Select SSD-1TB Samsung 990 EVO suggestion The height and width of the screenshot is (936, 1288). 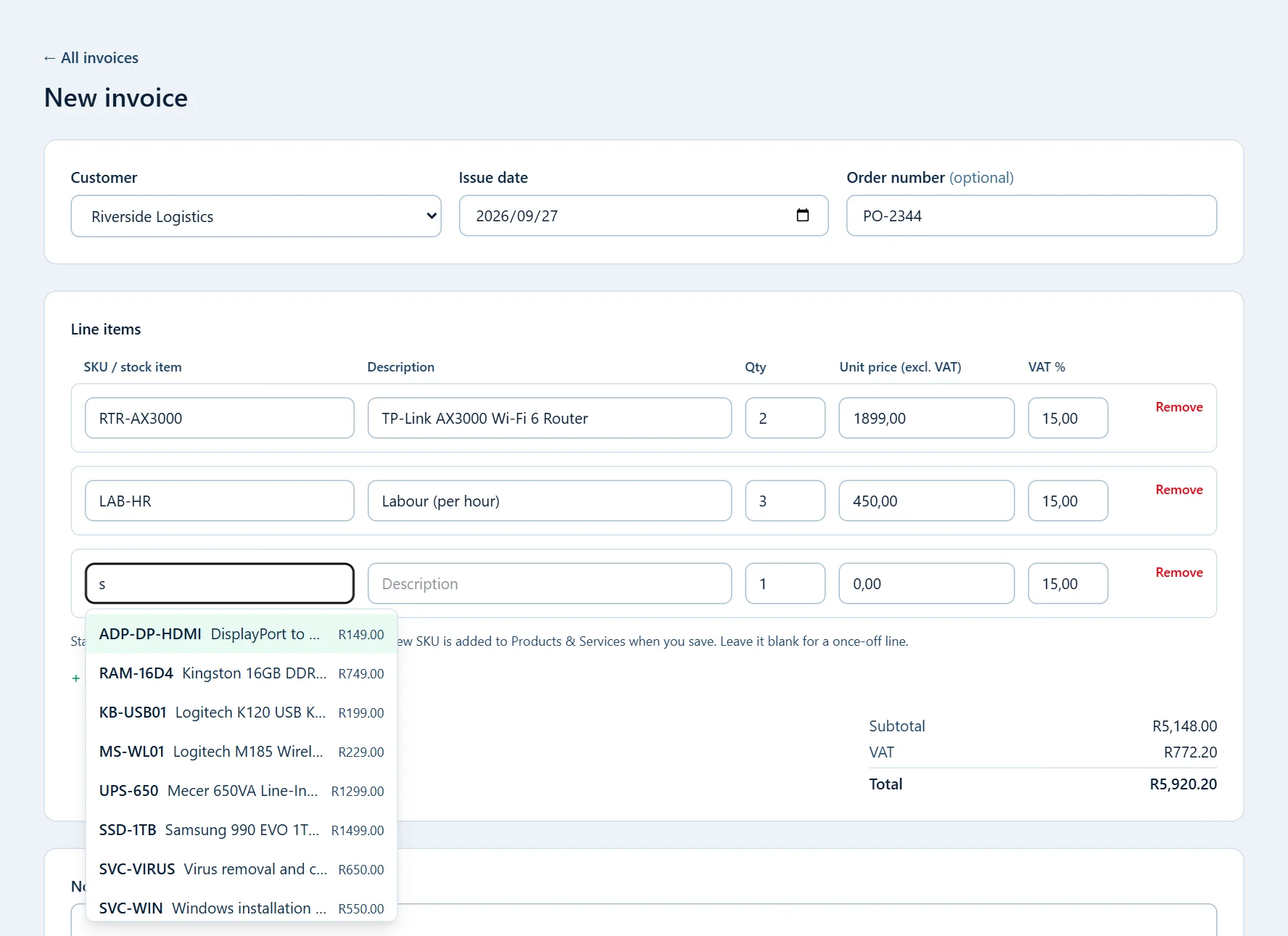(241, 830)
